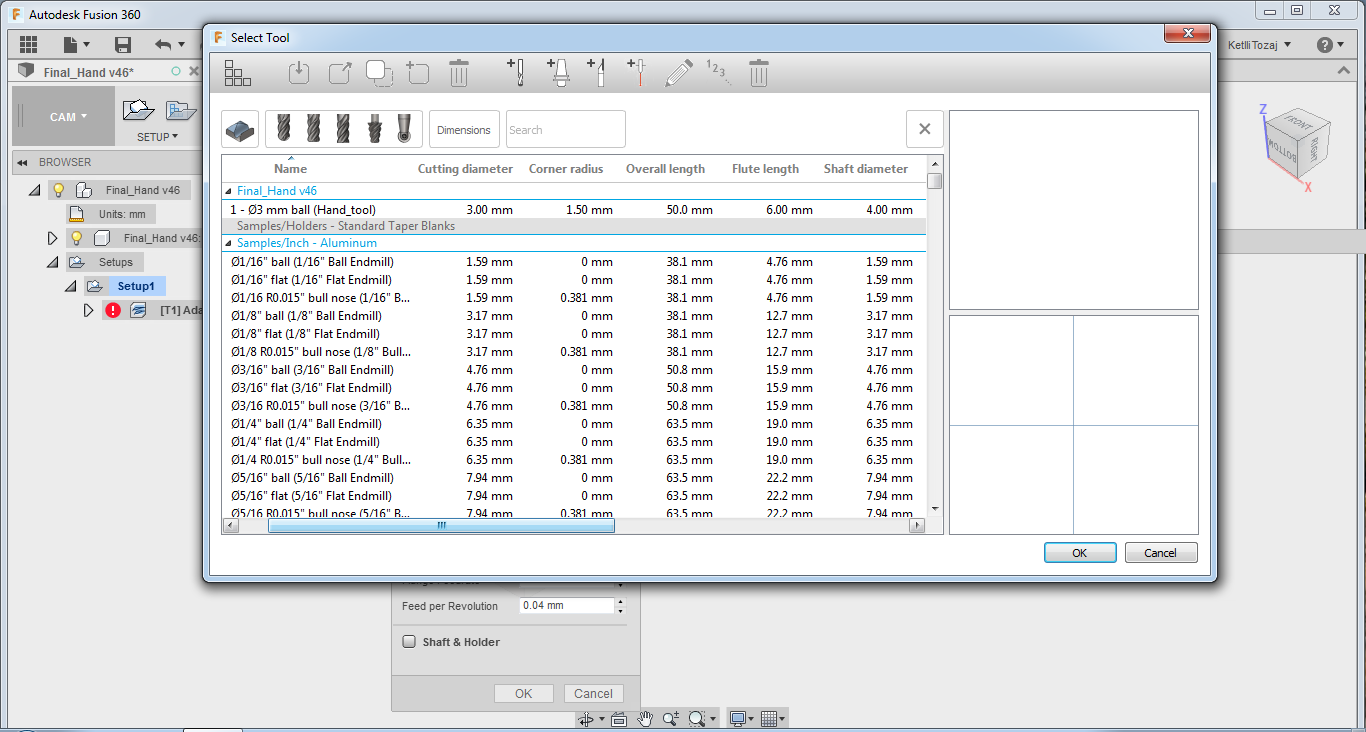Screen dimensions: 1366x732
Task: Click the first trash delete icon
Action: pyautogui.click(x=459, y=73)
